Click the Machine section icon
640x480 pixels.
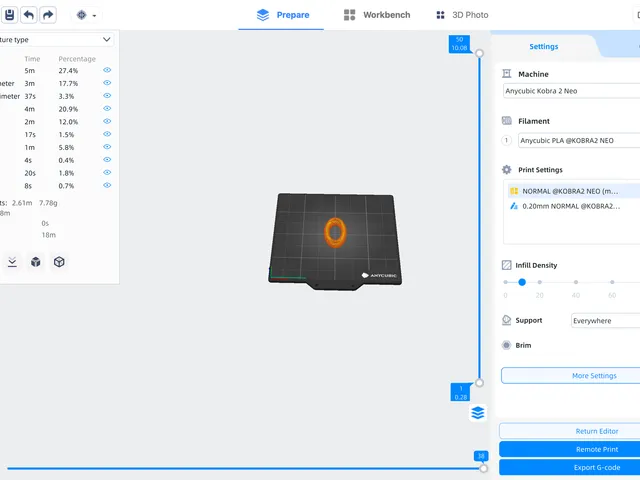pos(507,74)
